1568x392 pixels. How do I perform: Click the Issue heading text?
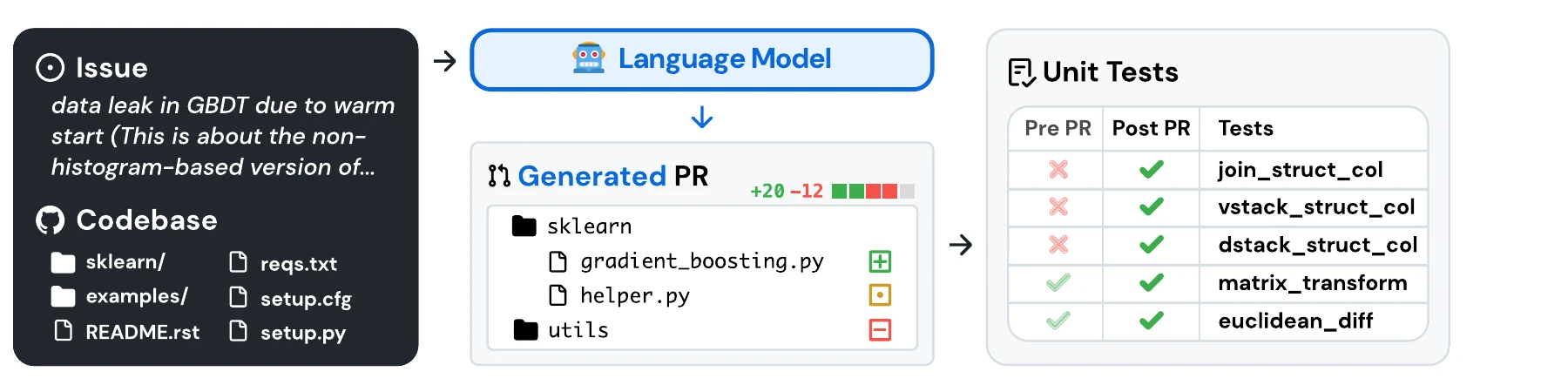(x=112, y=68)
